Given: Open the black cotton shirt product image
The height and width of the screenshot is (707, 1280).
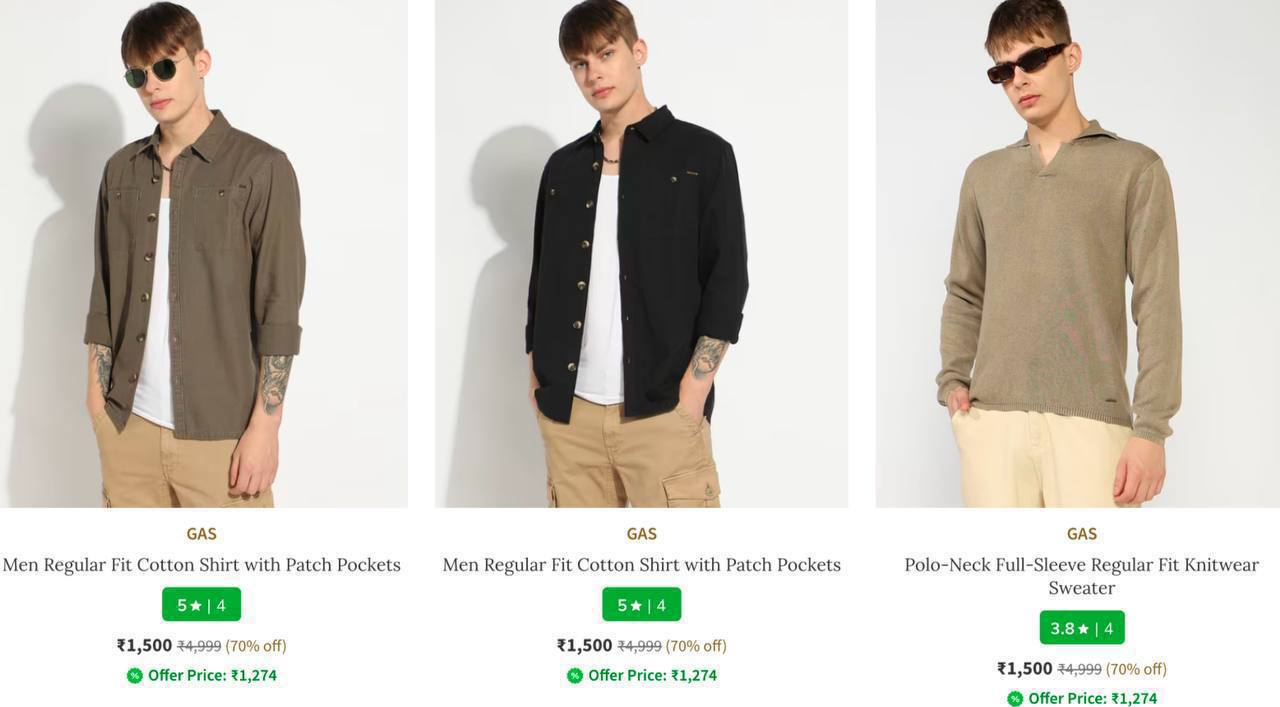Looking at the screenshot, I should [x=641, y=253].
